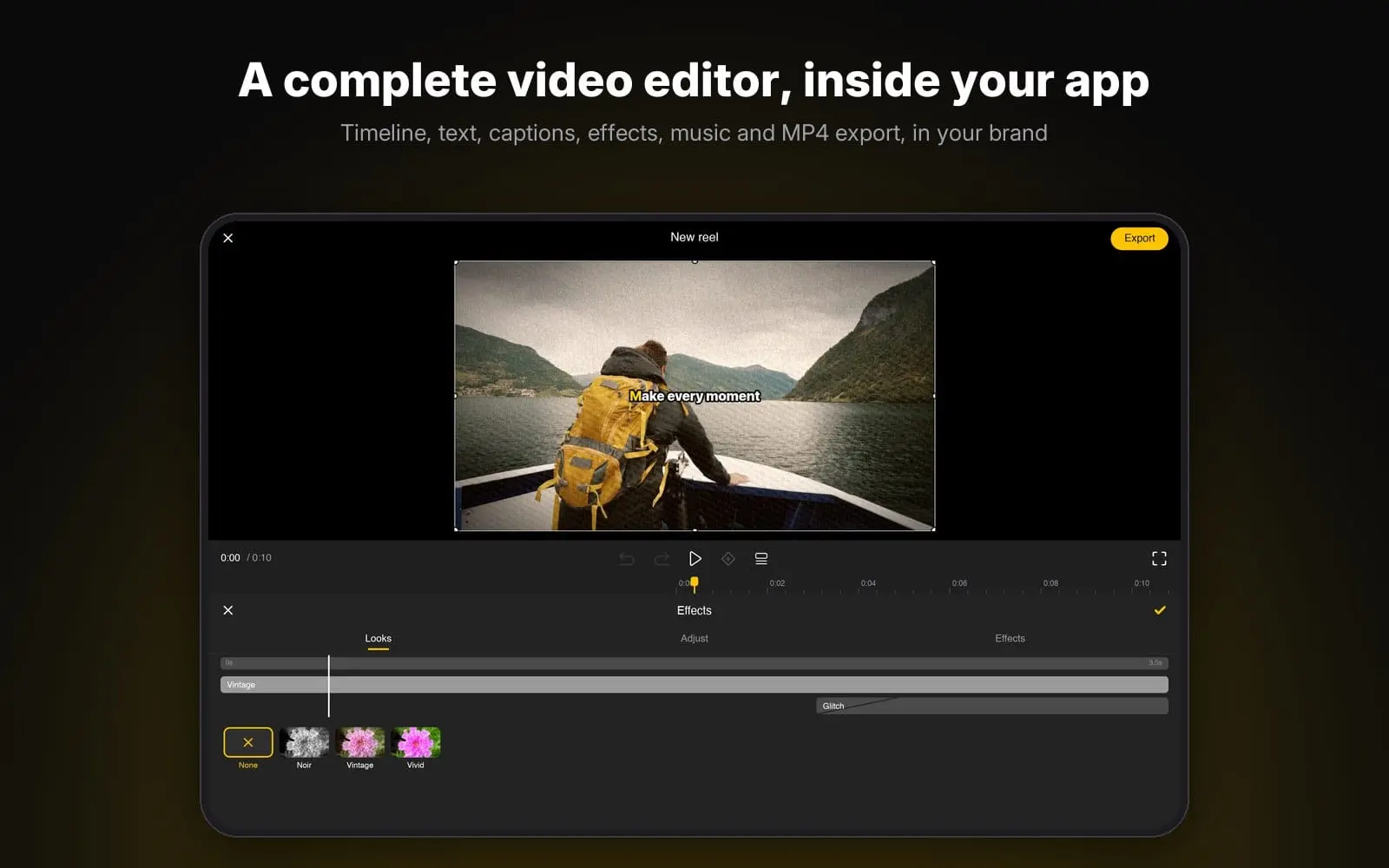Click the 0:10 ruler mark
The image size is (1389, 868).
tap(1142, 583)
